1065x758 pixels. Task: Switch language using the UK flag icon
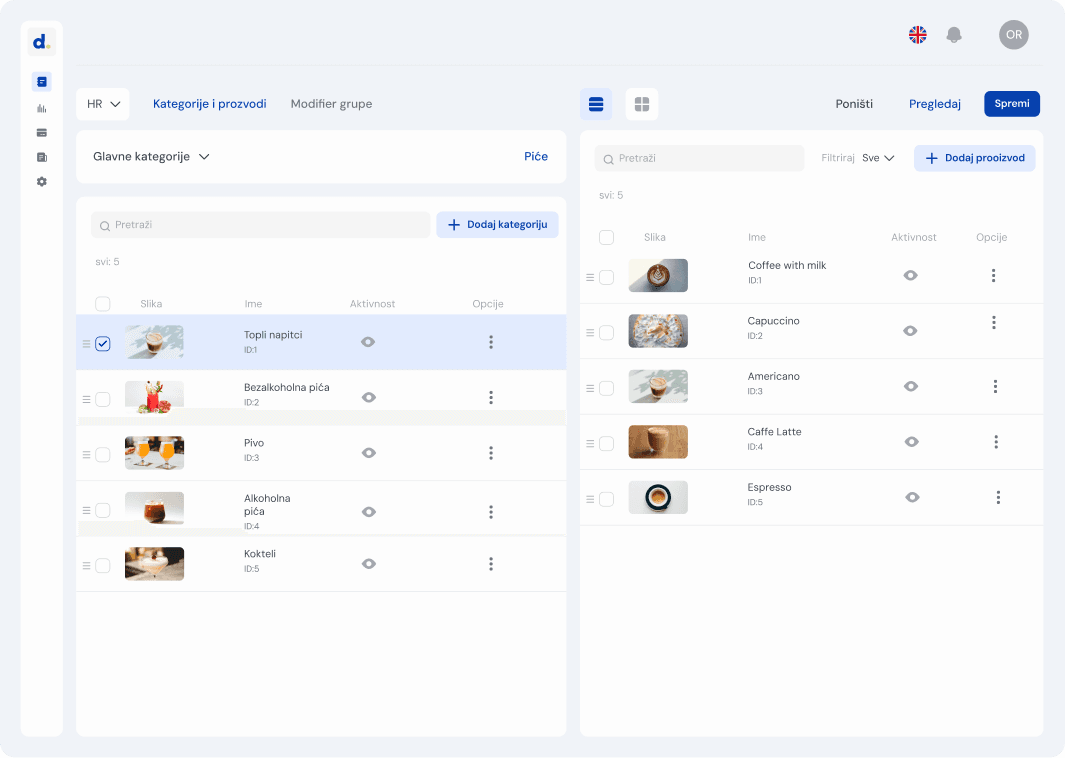pyautogui.click(x=917, y=35)
